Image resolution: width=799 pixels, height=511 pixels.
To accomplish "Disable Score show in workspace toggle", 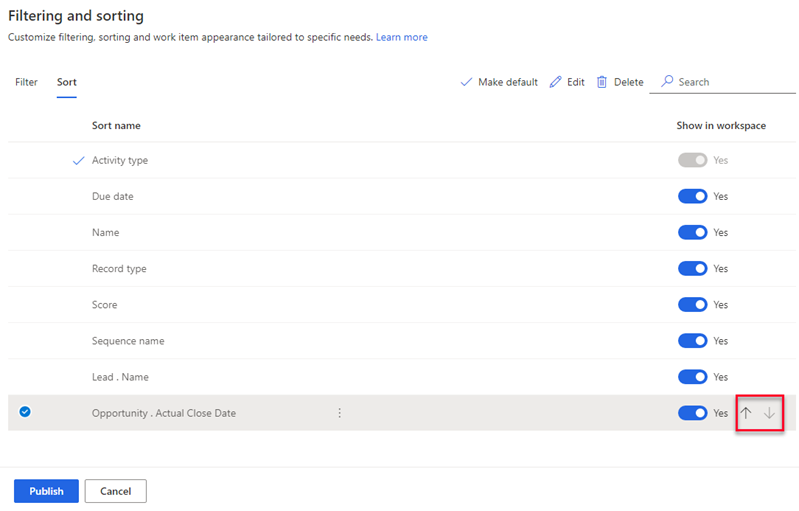I will tap(693, 305).
